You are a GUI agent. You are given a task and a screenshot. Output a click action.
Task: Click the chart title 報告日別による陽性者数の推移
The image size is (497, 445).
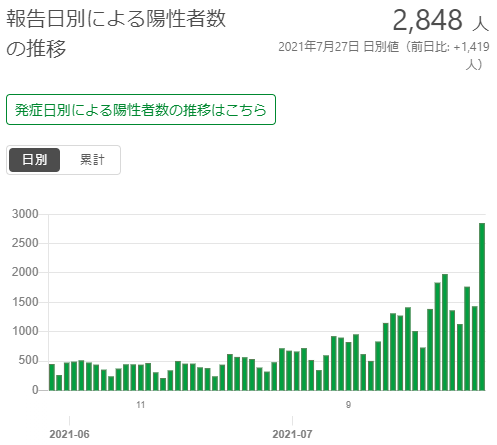[116, 33]
